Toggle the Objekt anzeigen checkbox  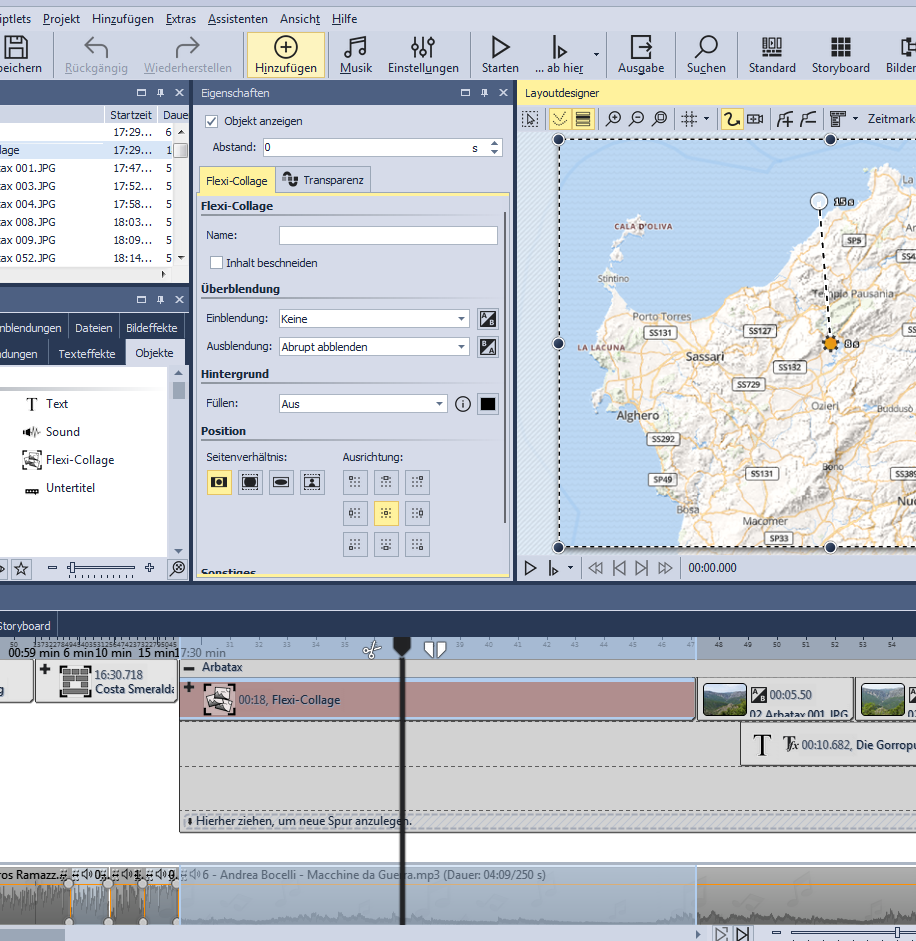pos(211,121)
